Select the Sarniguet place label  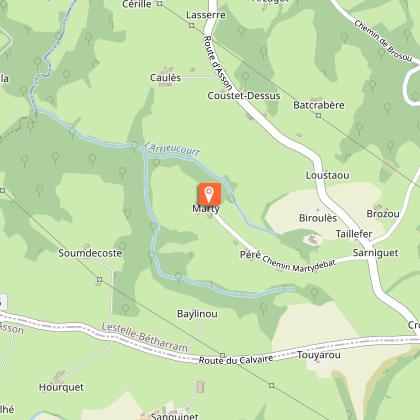375,253
